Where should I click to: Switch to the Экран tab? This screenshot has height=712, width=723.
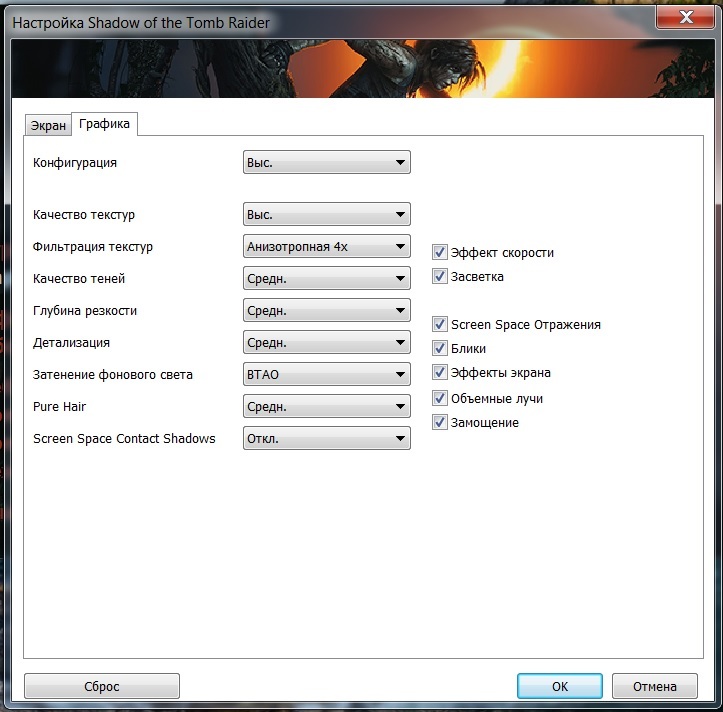click(x=48, y=126)
